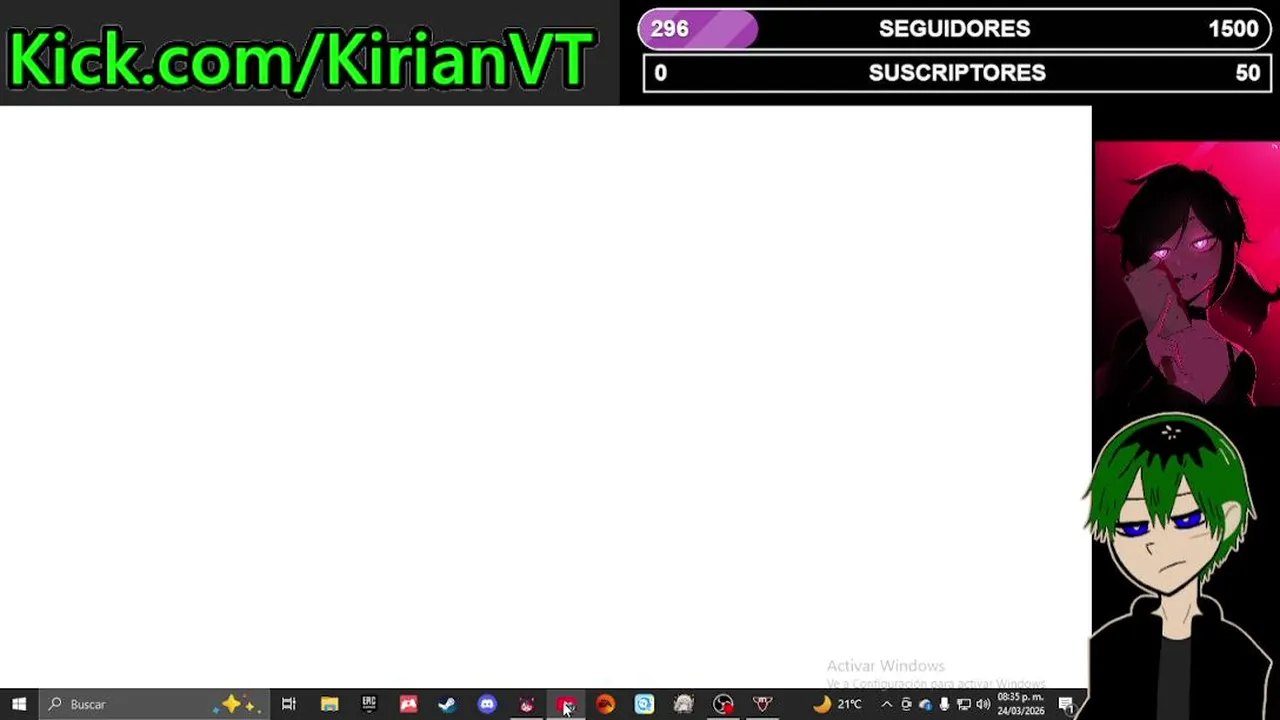Open File Explorer from the taskbar

329,704
